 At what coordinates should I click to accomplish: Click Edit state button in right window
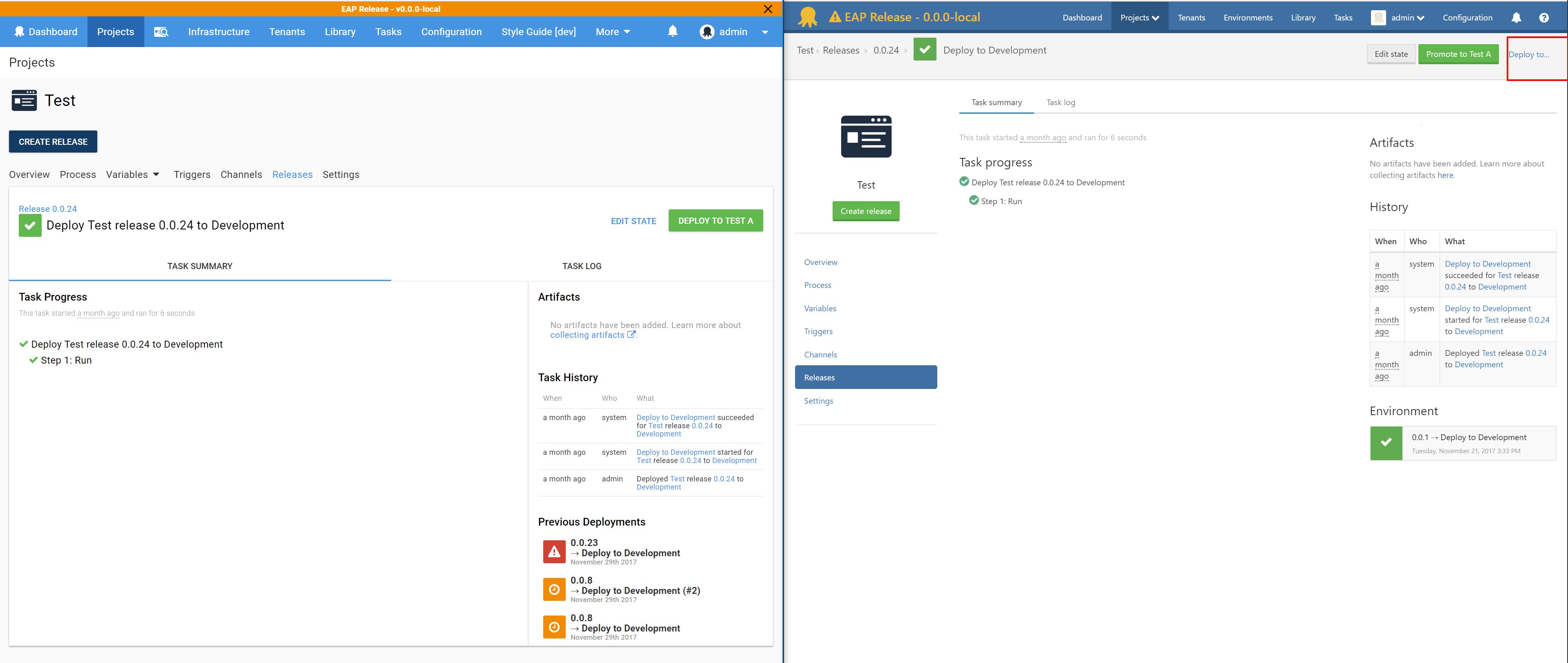tap(1391, 54)
